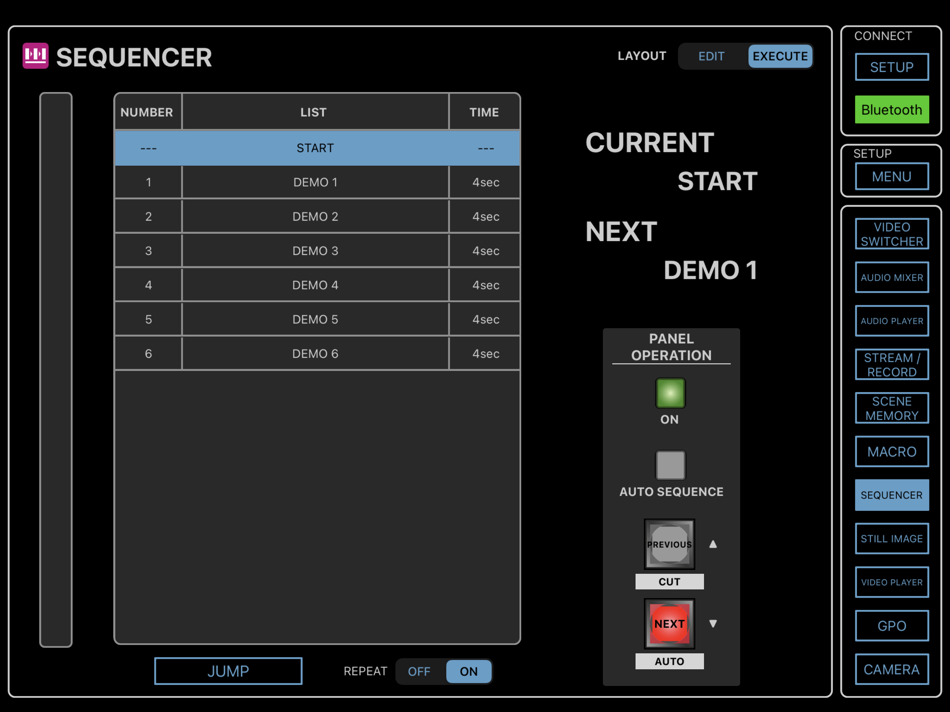Viewport: 950px width, 712px height.
Task: Select the highlighted Sequencer page button
Action: tap(891, 495)
